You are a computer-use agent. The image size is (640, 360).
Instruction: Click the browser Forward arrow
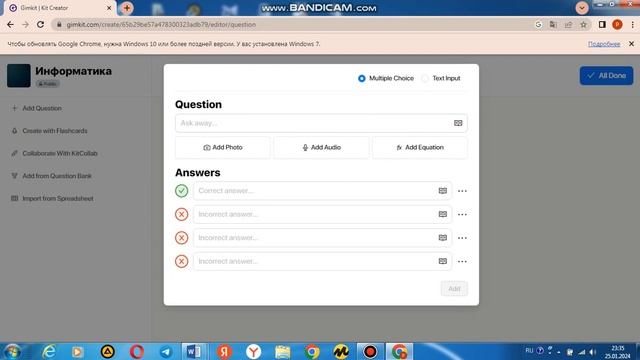[x=25, y=24]
